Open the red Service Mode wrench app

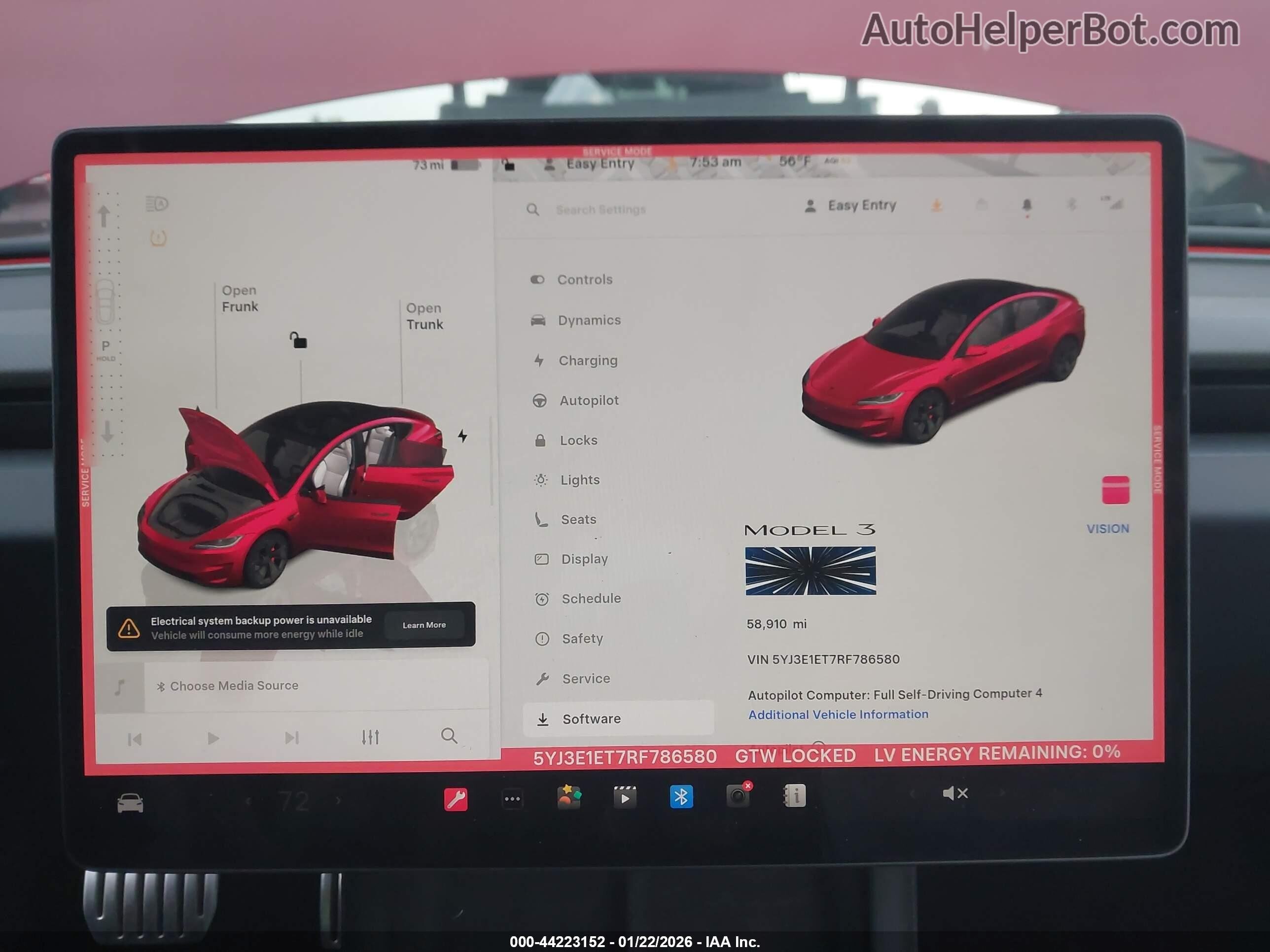[x=455, y=799]
